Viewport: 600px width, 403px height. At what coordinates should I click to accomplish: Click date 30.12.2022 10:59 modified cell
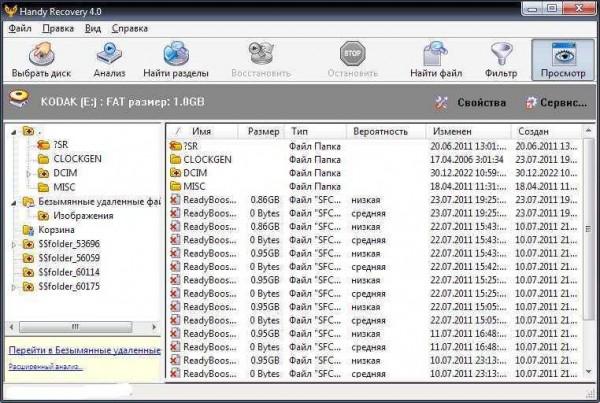468,173
